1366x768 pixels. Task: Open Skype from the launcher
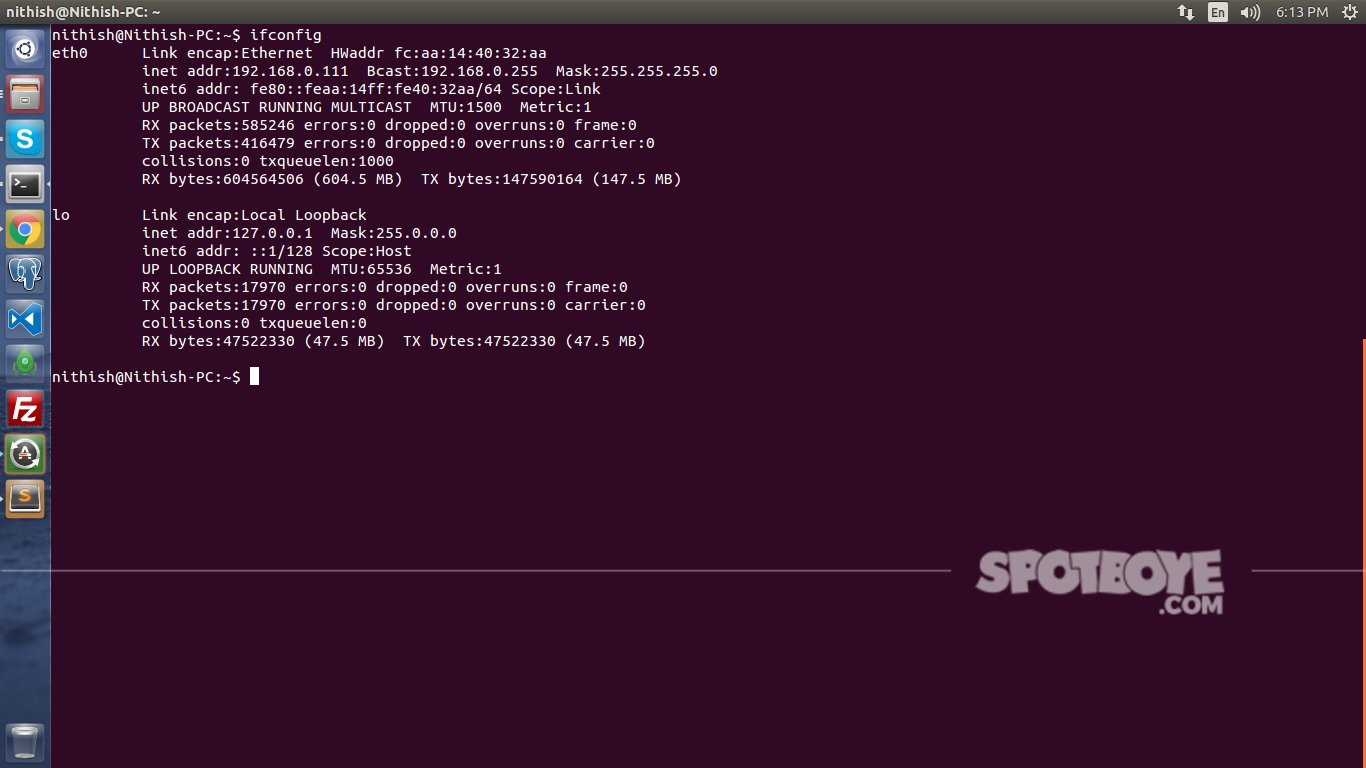tap(25, 139)
